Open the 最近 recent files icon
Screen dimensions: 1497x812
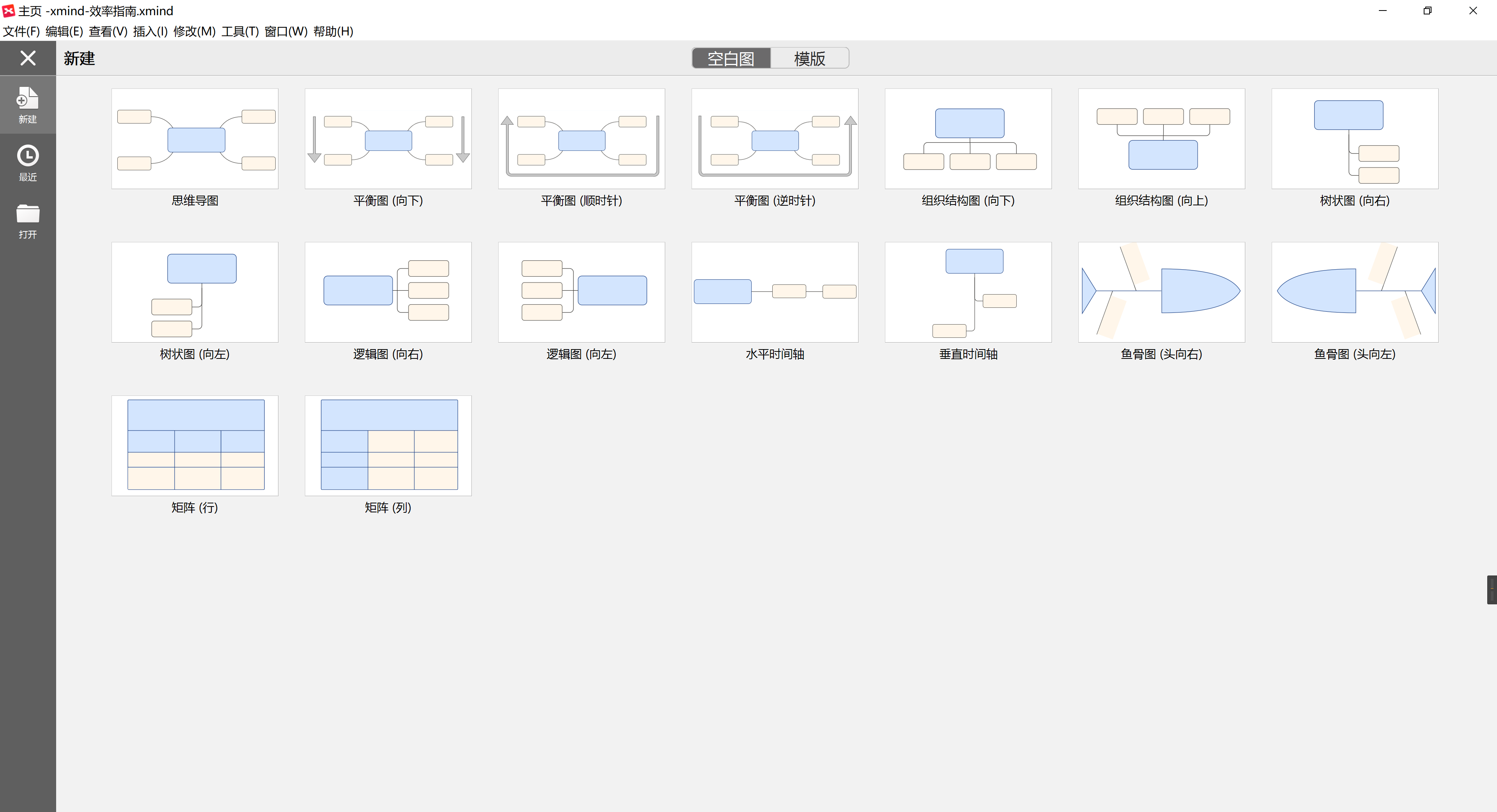(x=27, y=162)
